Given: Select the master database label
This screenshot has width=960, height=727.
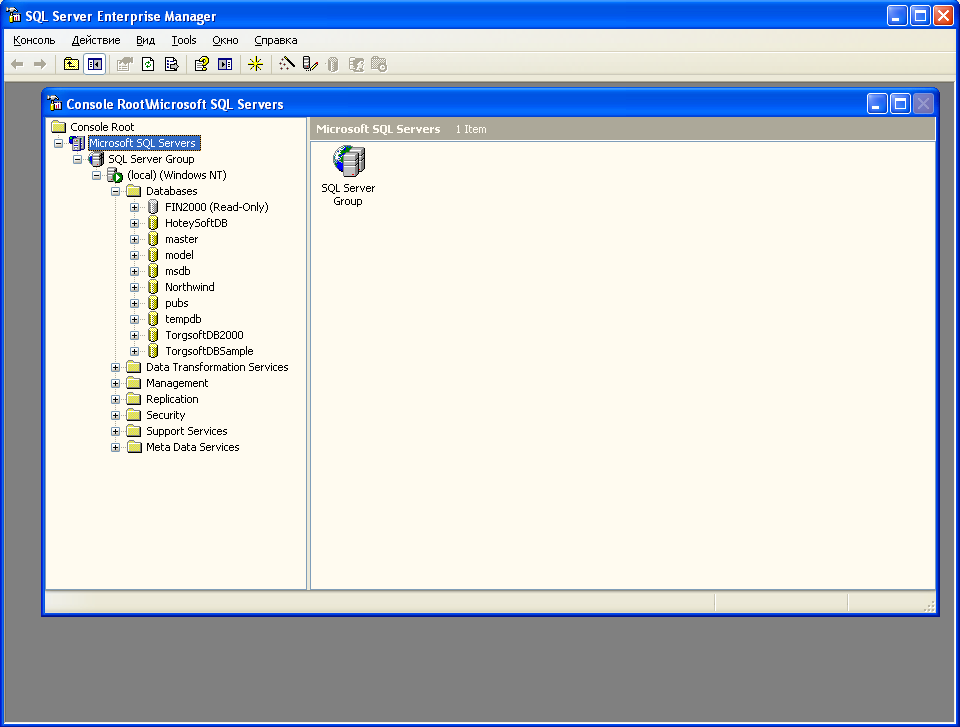Looking at the screenshot, I should coord(181,239).
